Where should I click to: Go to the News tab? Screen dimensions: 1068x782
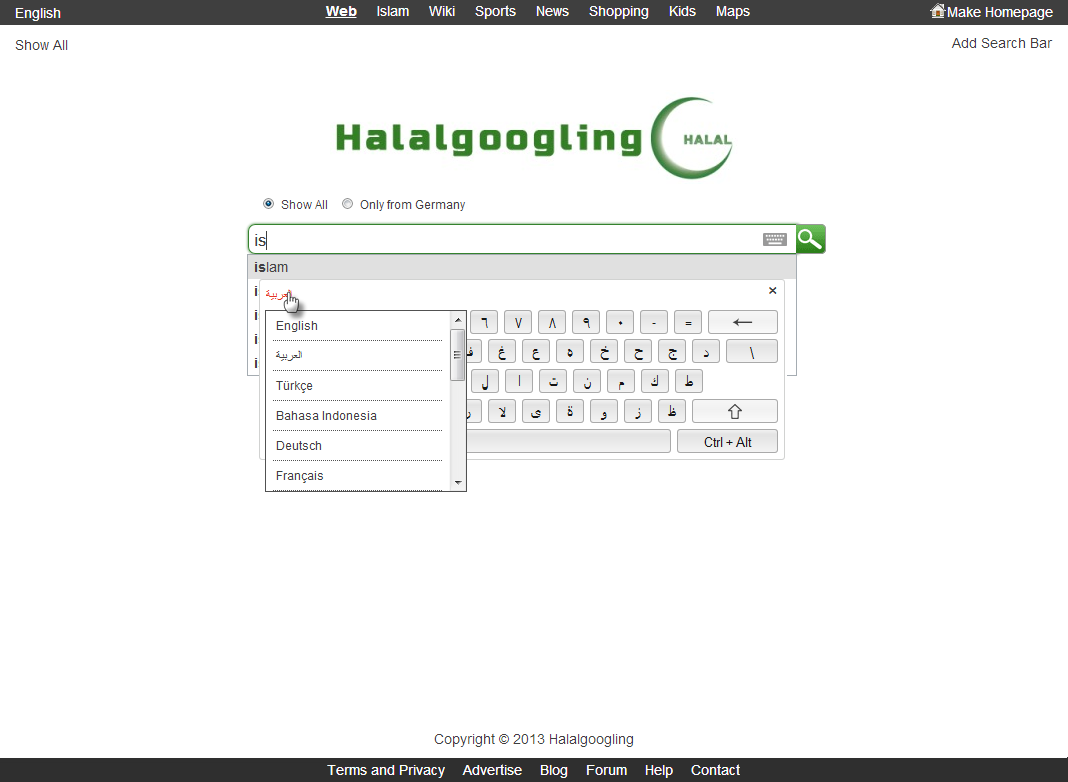click(552, 12)
